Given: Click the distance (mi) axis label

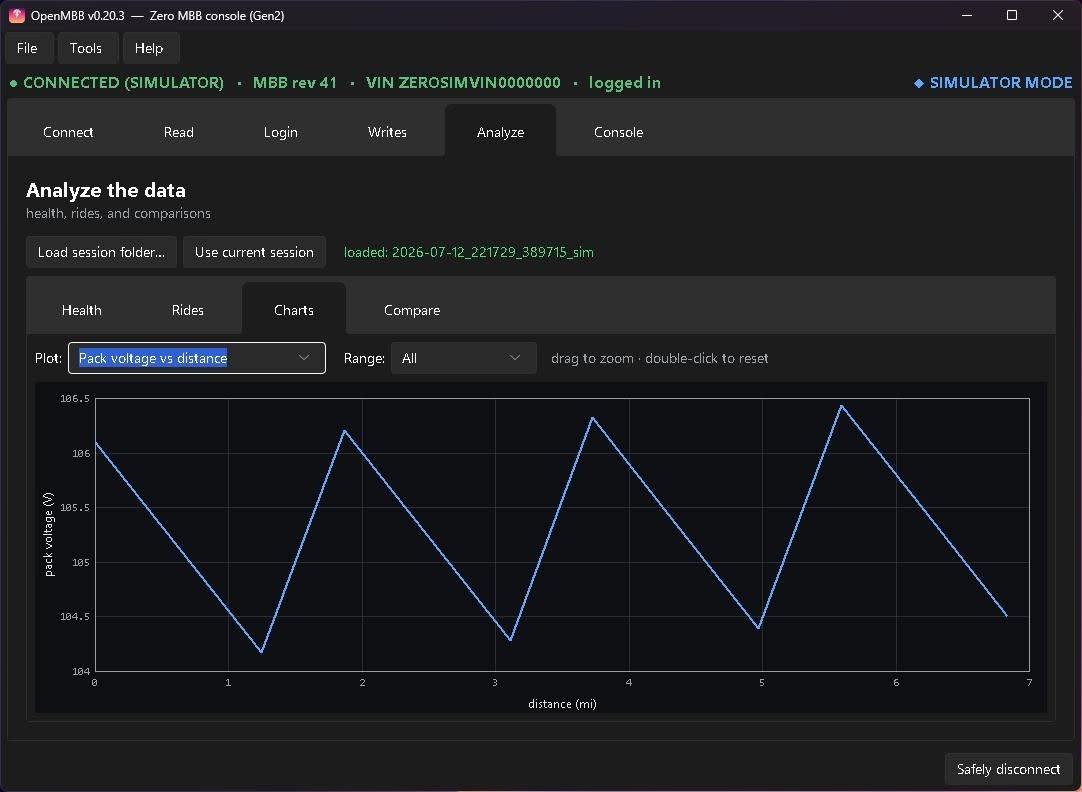Looking at the screenshot, I should tap(562, 704).
